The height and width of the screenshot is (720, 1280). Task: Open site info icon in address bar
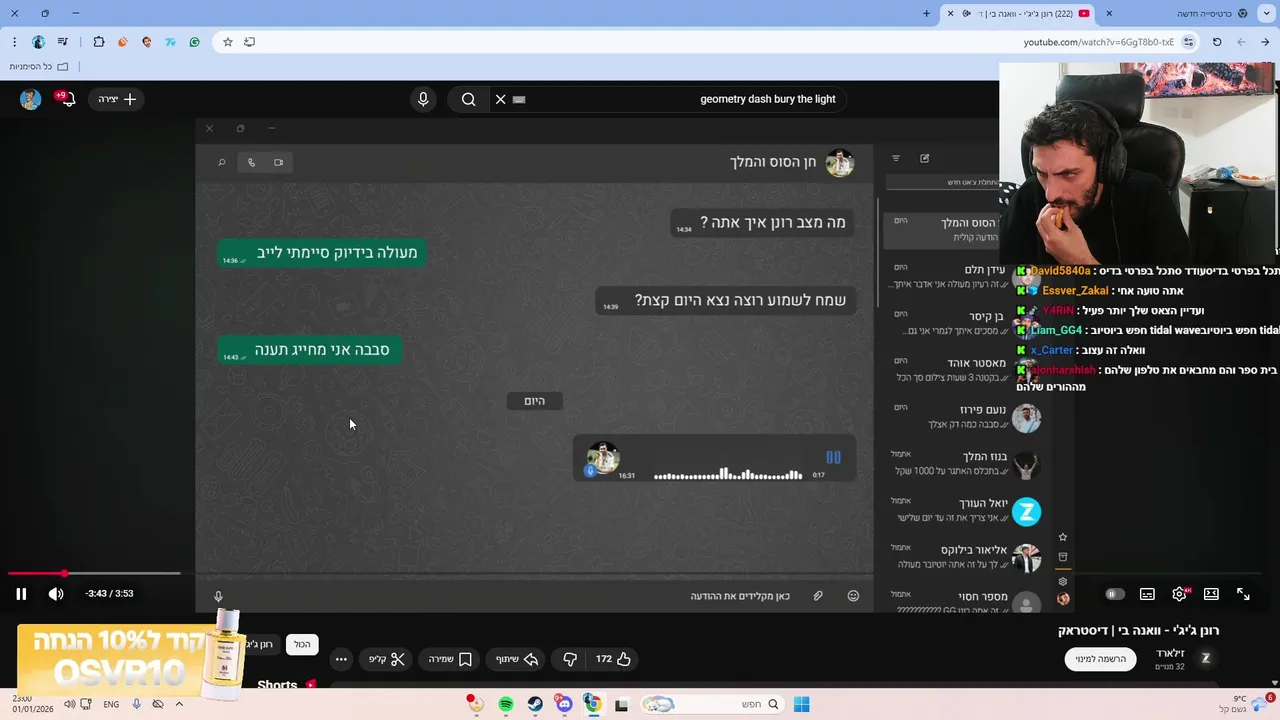(1188, 42)
